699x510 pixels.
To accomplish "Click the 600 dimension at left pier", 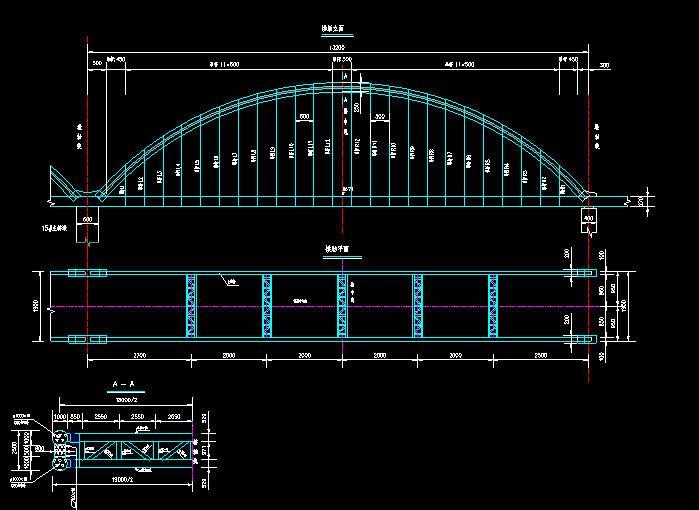I will pyautogui.click(x=87, y=218).
